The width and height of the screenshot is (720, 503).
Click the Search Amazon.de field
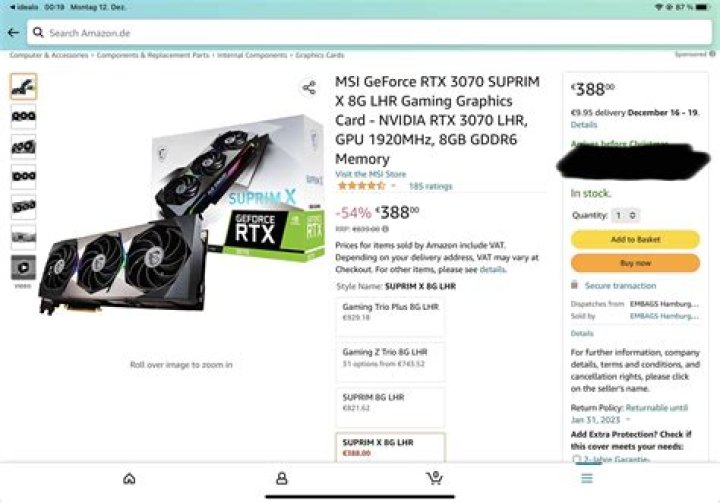click(370, 33)
